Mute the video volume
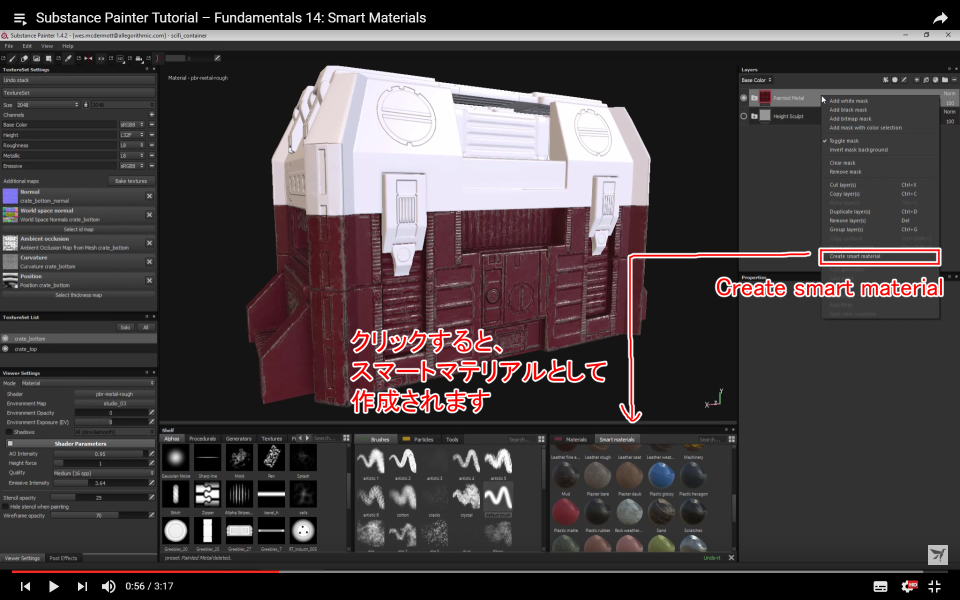The width and height of the screenshot is (960, 600). (108, 586)
